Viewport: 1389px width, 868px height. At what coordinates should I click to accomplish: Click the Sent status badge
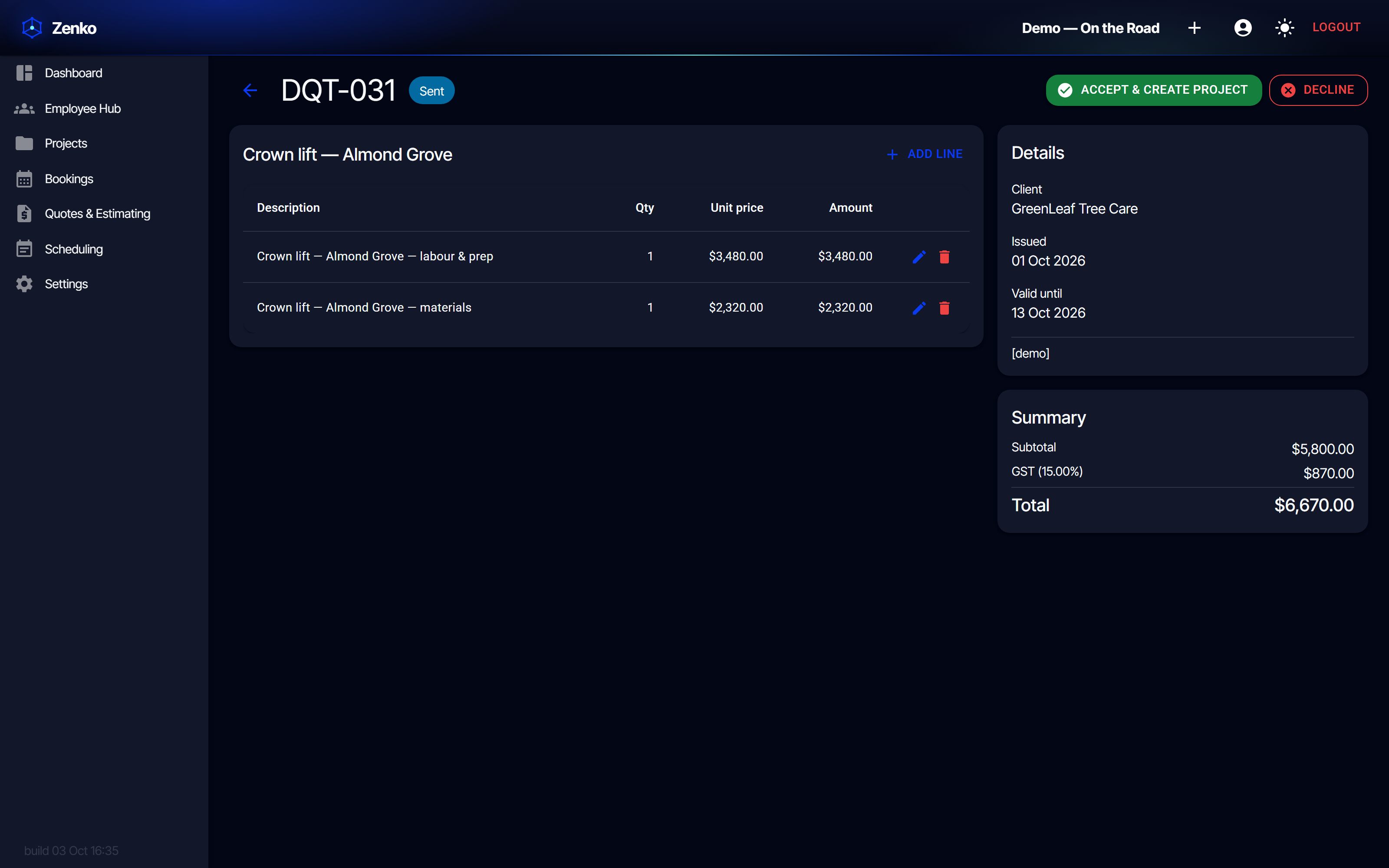pos(431,91)
